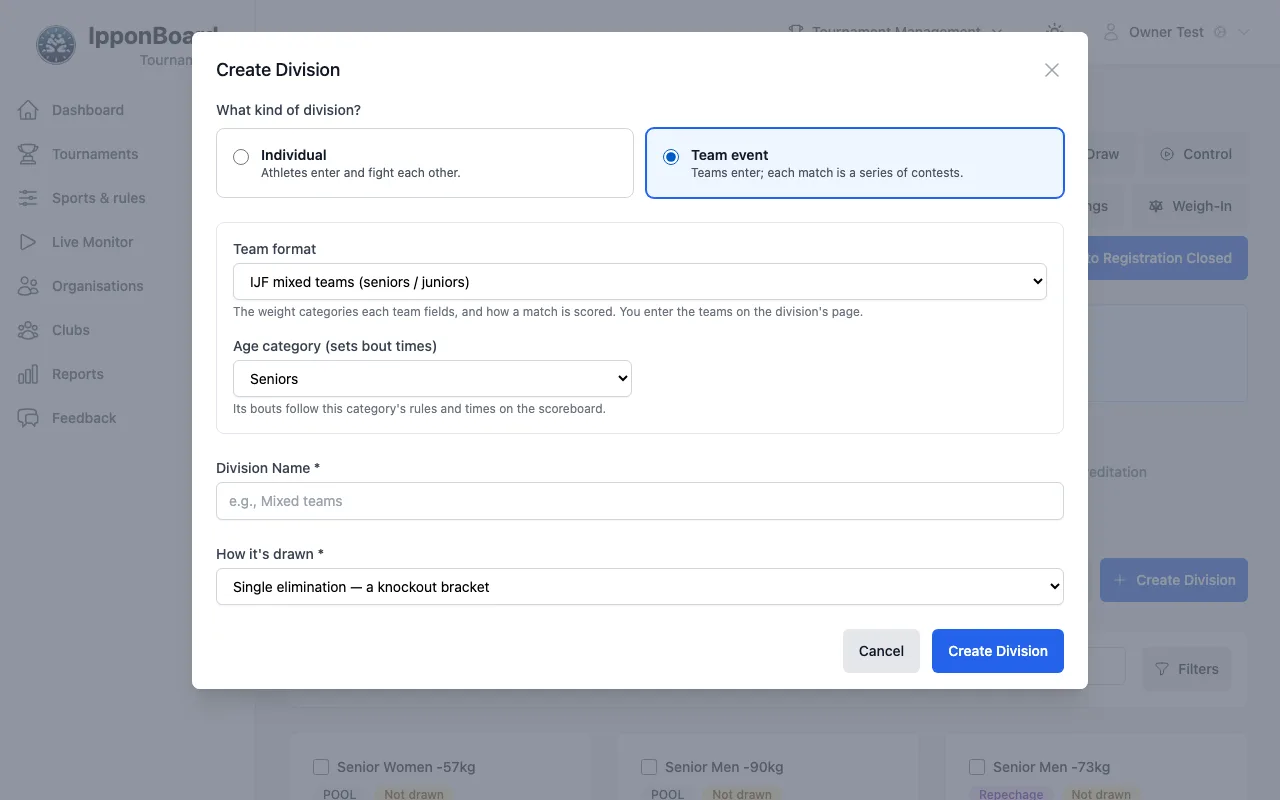The image size is (1280, 800).
Task: Click the dimmed page's Create Division button
Action: (x=1174, y=580)
